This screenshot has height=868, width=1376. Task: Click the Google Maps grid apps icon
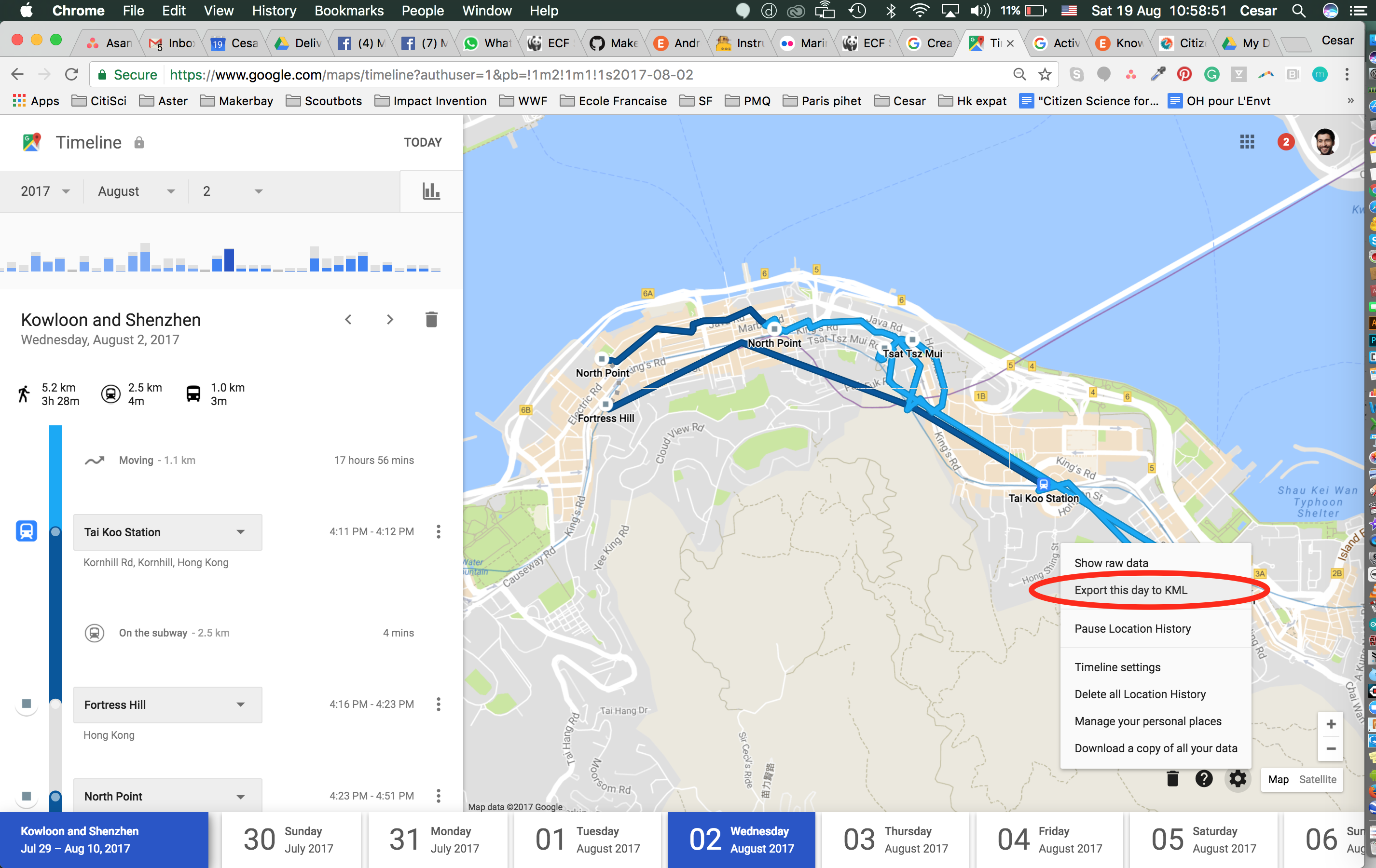[x=1247, y=142]
